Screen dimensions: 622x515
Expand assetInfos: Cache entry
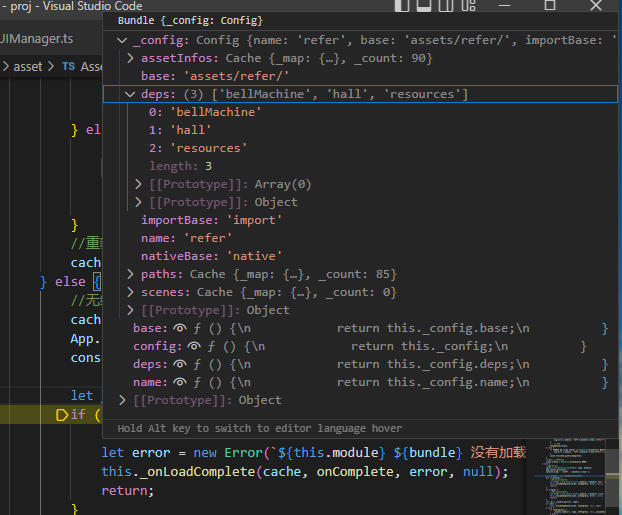(x=130, y=58)
